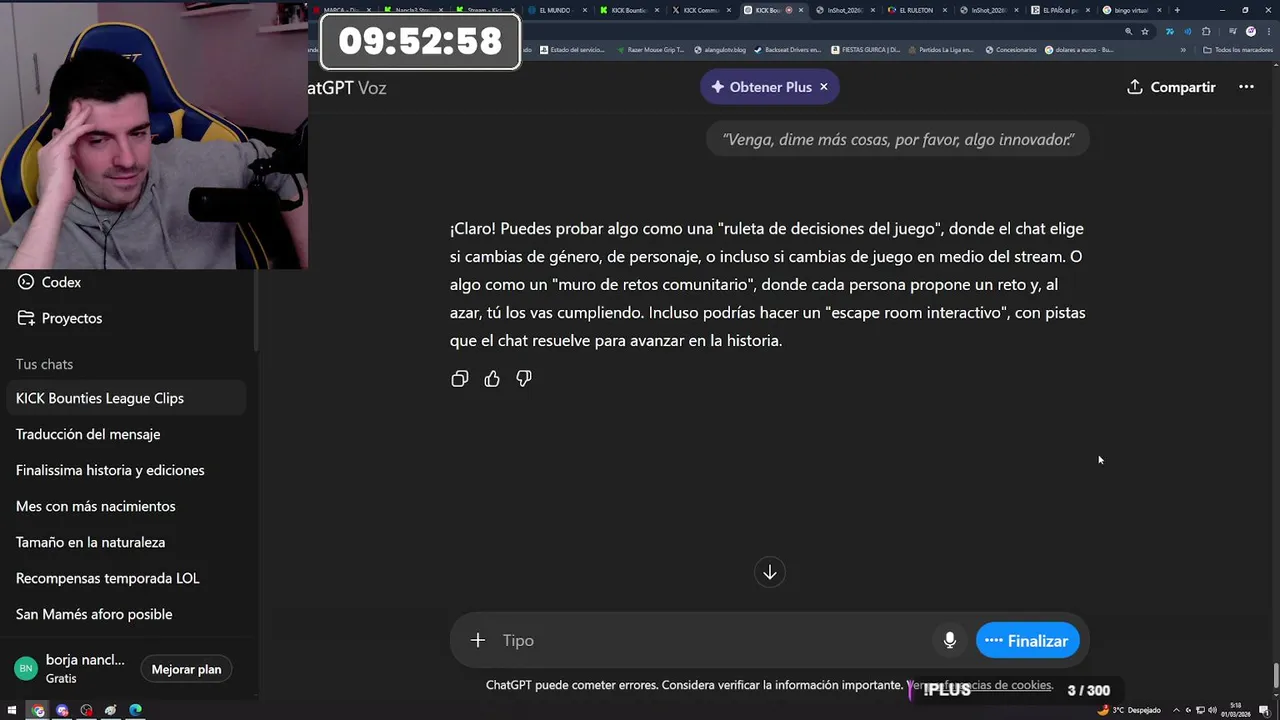Open the ChatGPT Voz model selector

click(x=347, y=87)
